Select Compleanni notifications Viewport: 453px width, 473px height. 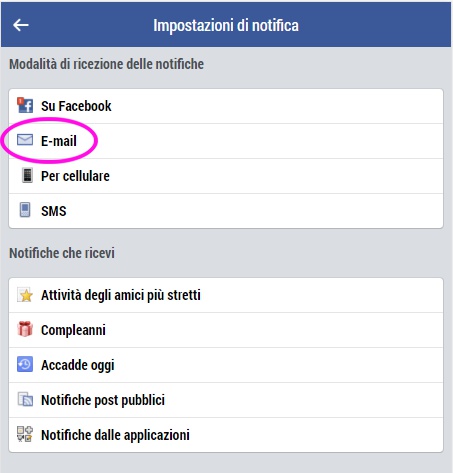(226, 330)
